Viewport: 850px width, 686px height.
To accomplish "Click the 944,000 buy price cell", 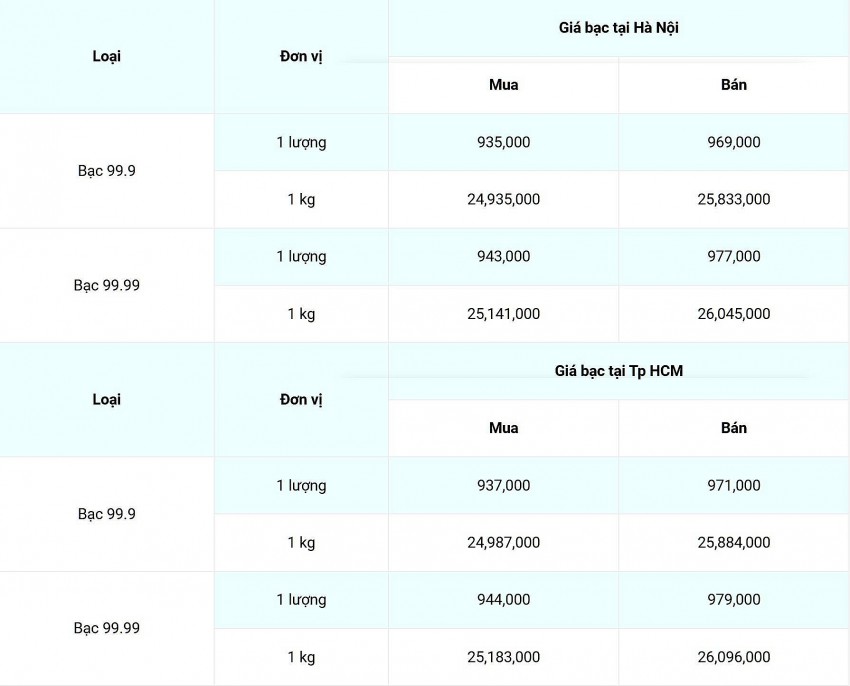I will [504, 600].
